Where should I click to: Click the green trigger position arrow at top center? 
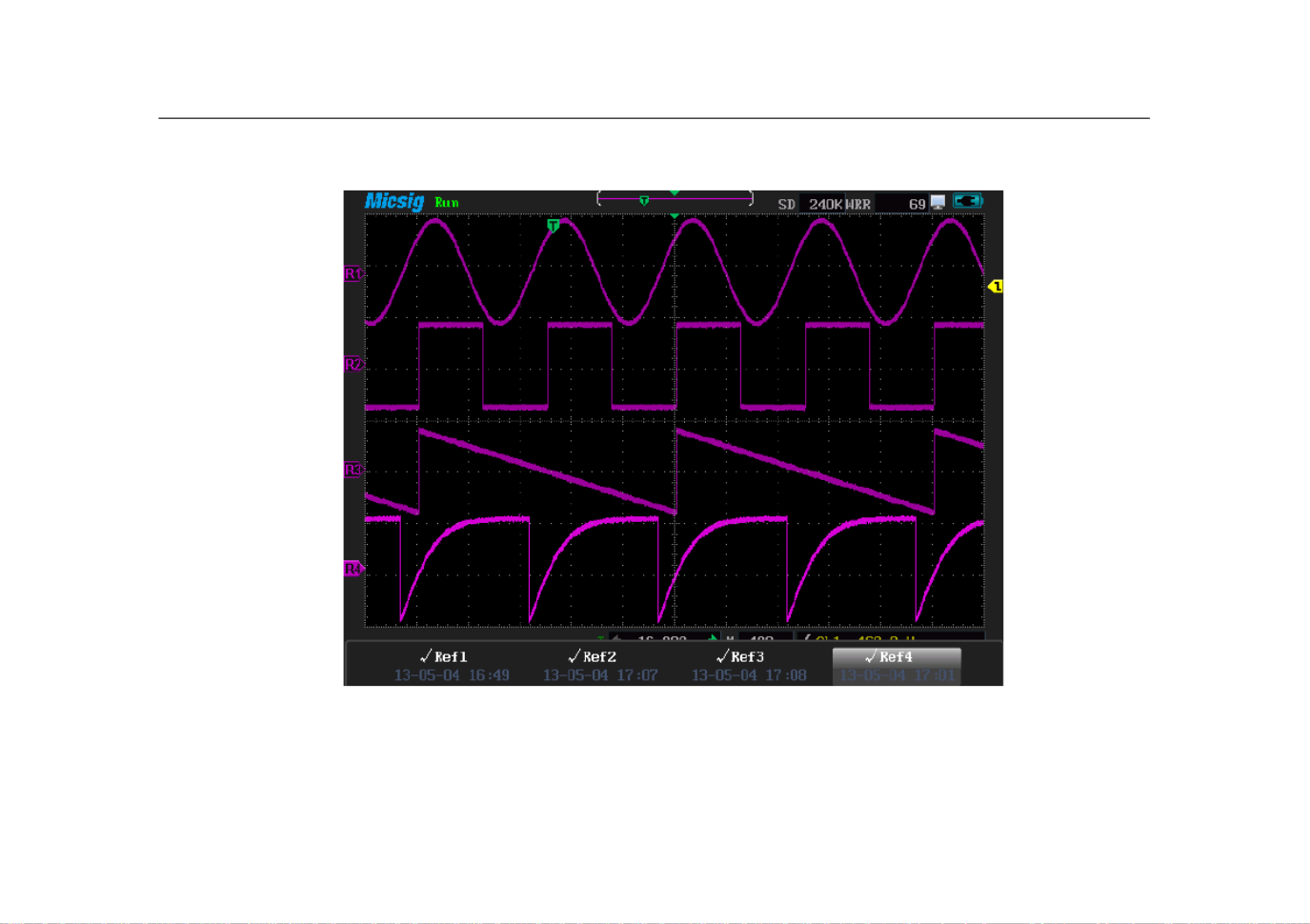pyautogui.click(x=675, y=193)
